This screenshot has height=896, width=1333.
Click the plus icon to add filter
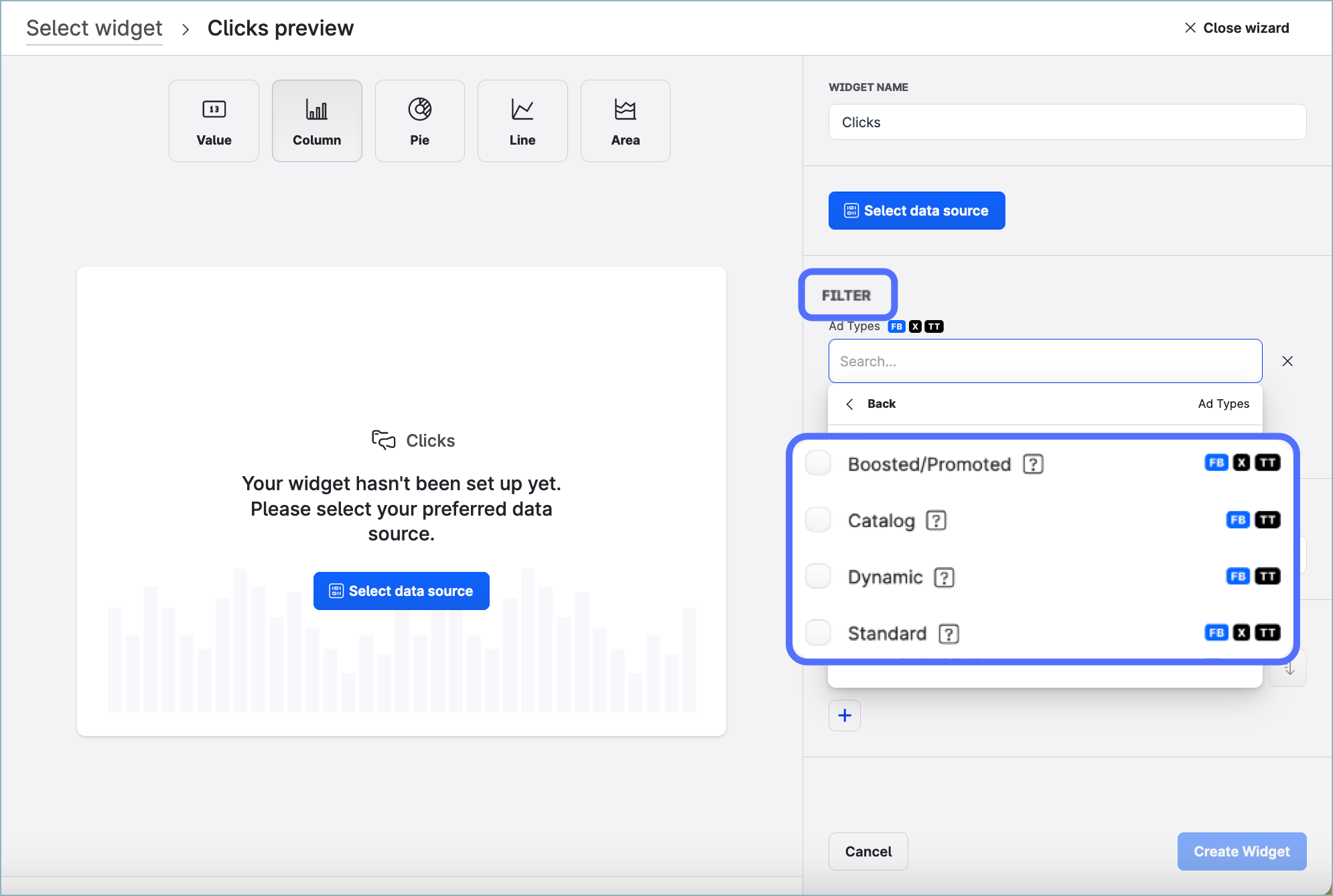coord(844,715)
